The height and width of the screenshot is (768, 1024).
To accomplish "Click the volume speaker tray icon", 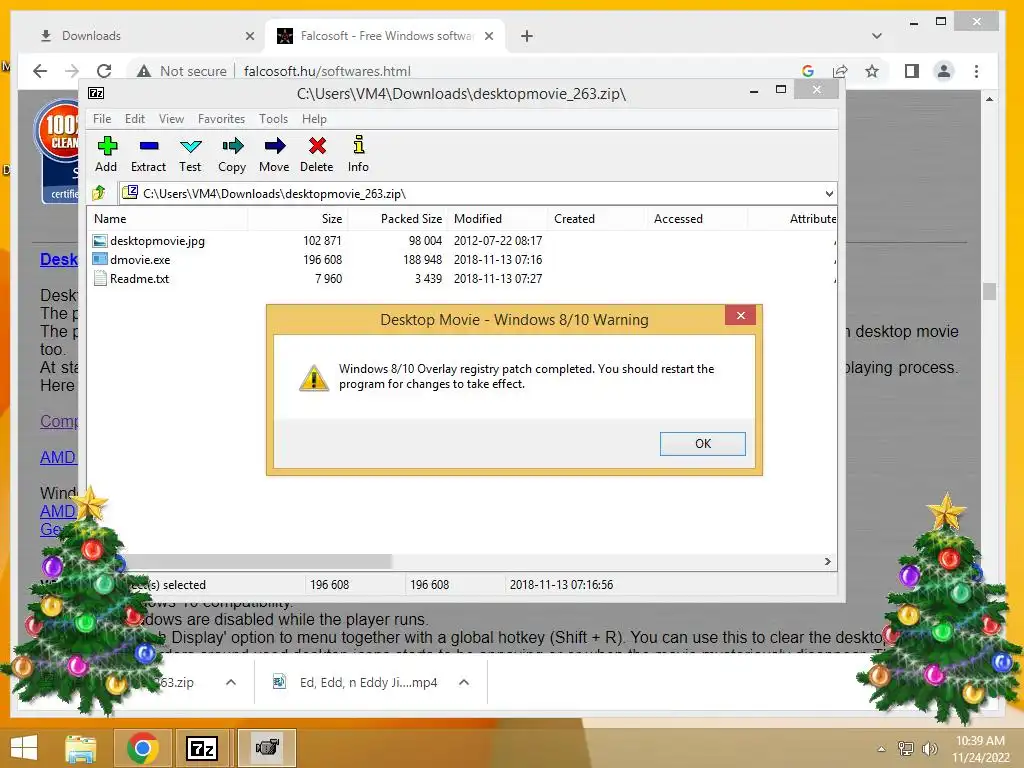I will [929, 748].
